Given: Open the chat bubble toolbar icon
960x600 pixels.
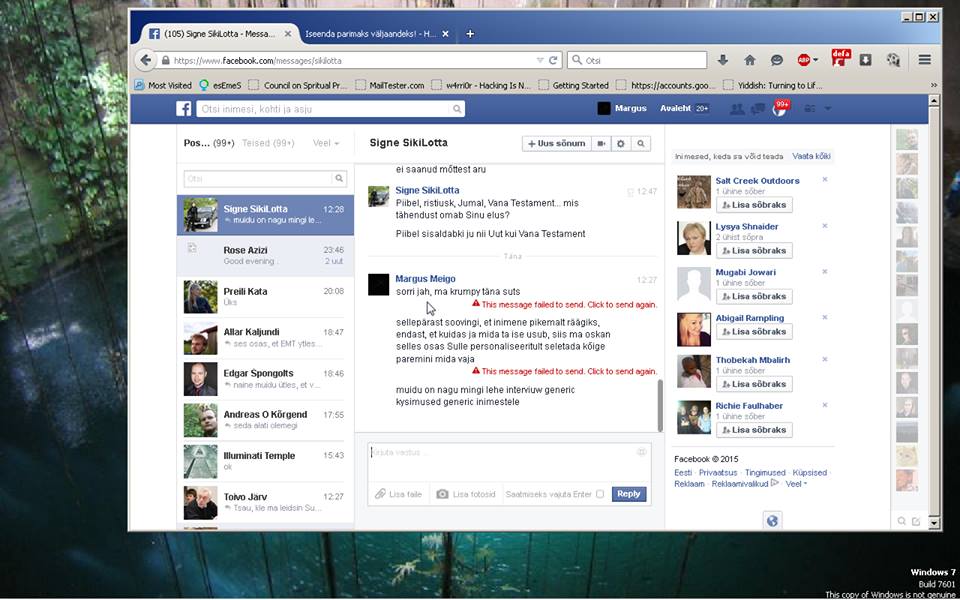Looking at the screenshot, I should click(777, 60).
